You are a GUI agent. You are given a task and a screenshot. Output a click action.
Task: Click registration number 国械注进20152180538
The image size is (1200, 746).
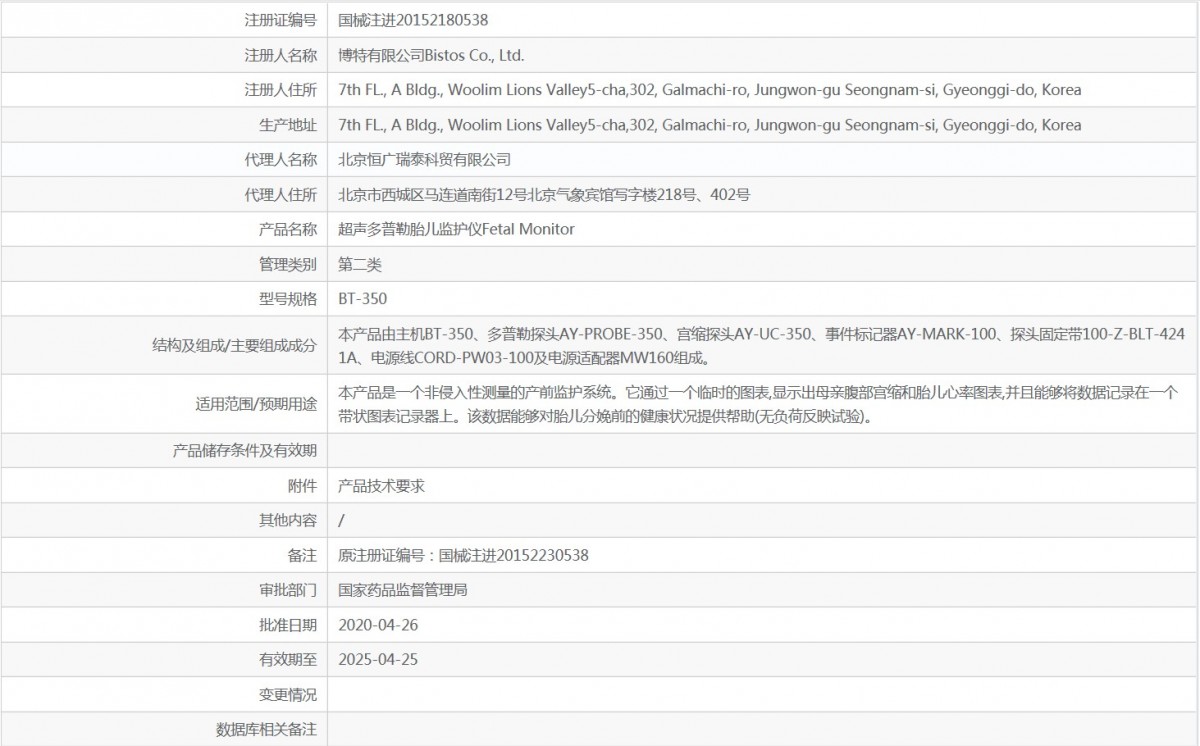[x=413, y=20]
